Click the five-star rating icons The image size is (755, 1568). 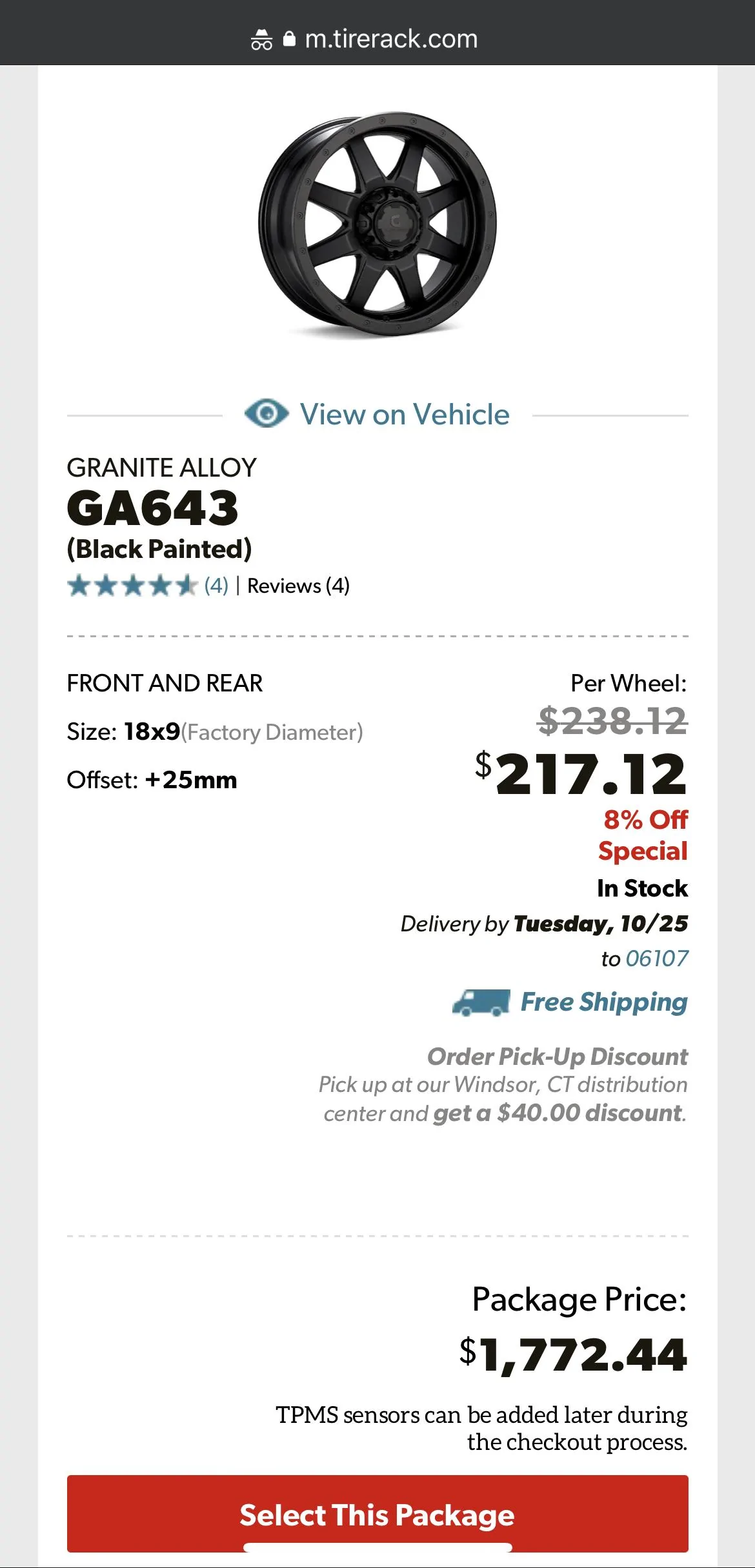pos(132,586)
